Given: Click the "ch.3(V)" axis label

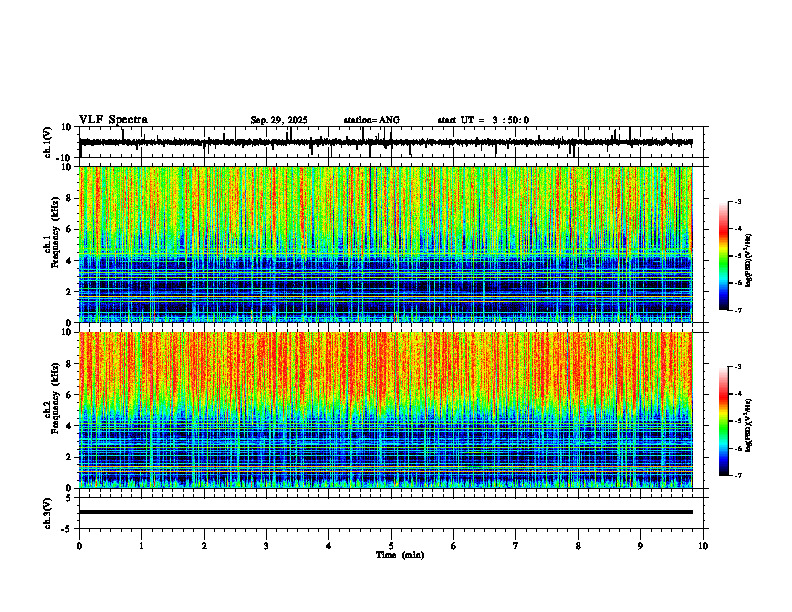Looking at the screenshot, I should pos(48,513).
